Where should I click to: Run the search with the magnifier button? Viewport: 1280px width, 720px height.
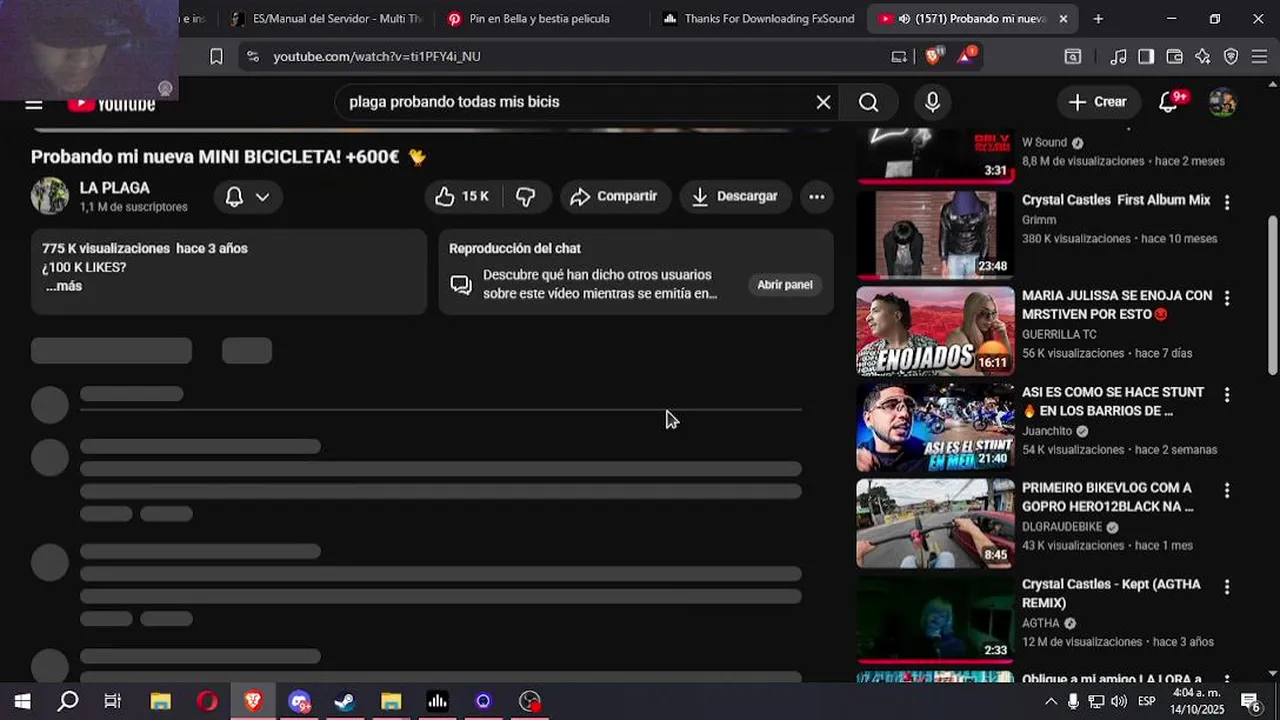point(868,102)
